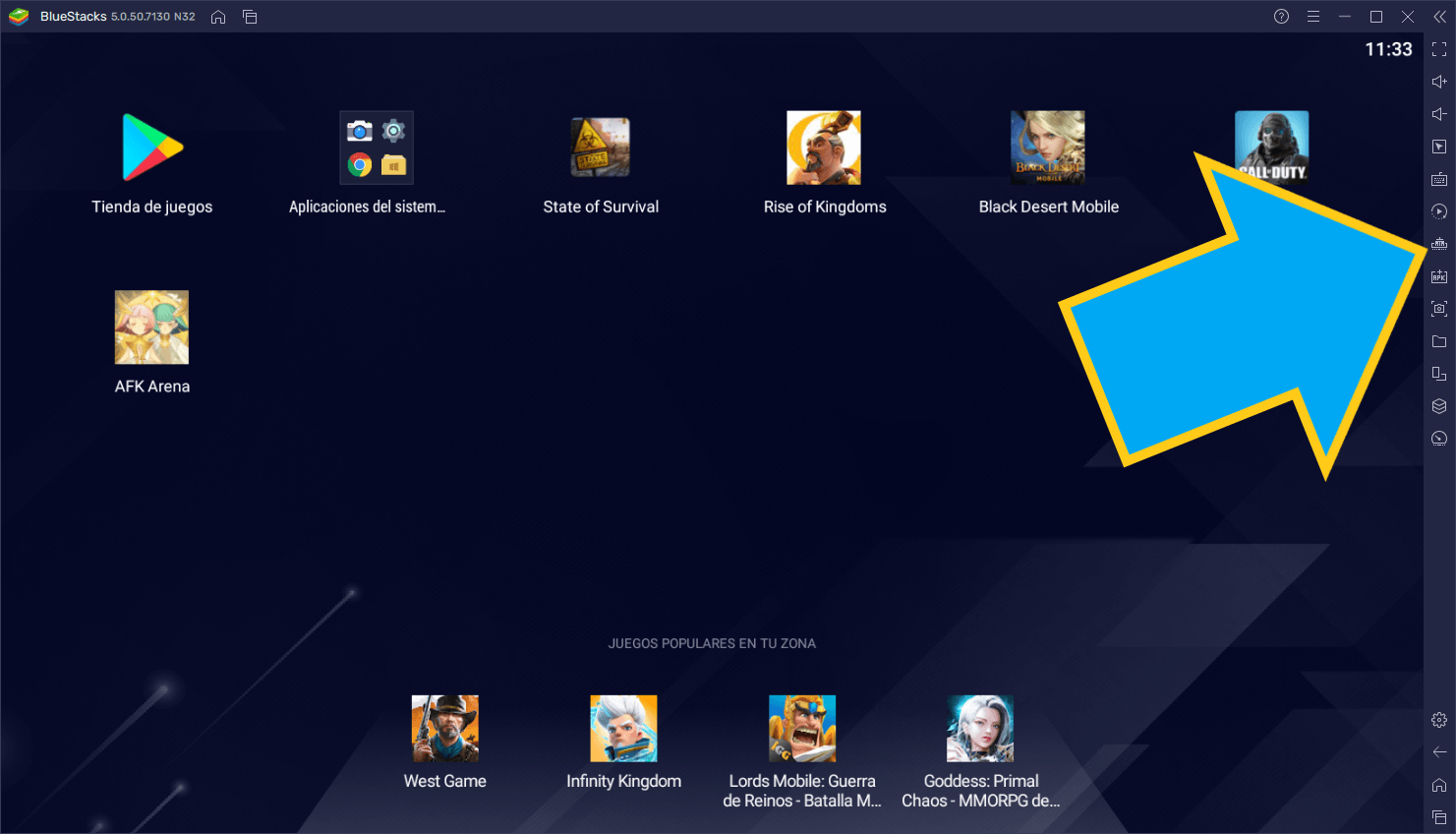Open the help question mark icon
Image resolution: width=1456 pixels, height=834 pixels.
[x=1281, y=17]
